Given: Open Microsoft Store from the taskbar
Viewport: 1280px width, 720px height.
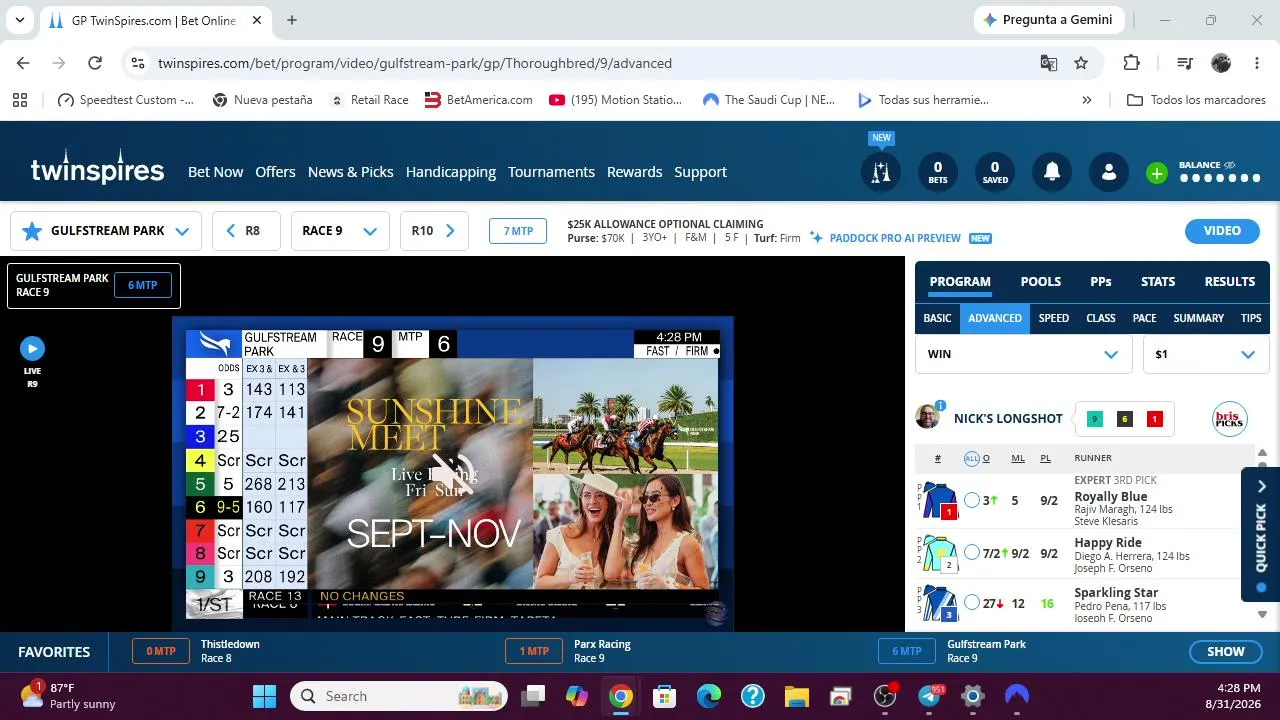Looking at the screenshot, I should [x=665, y=696].
